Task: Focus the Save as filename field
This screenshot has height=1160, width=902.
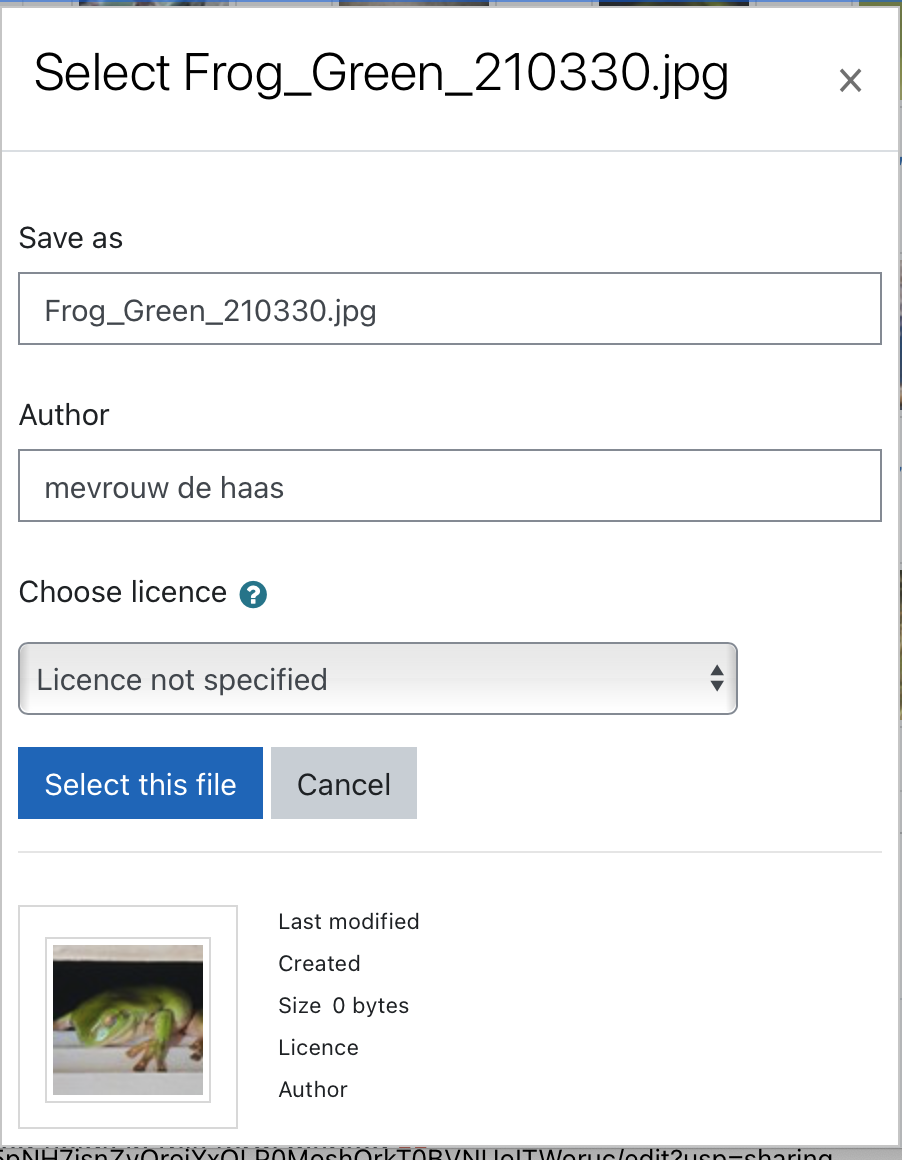Action: [x=450, y=308]
